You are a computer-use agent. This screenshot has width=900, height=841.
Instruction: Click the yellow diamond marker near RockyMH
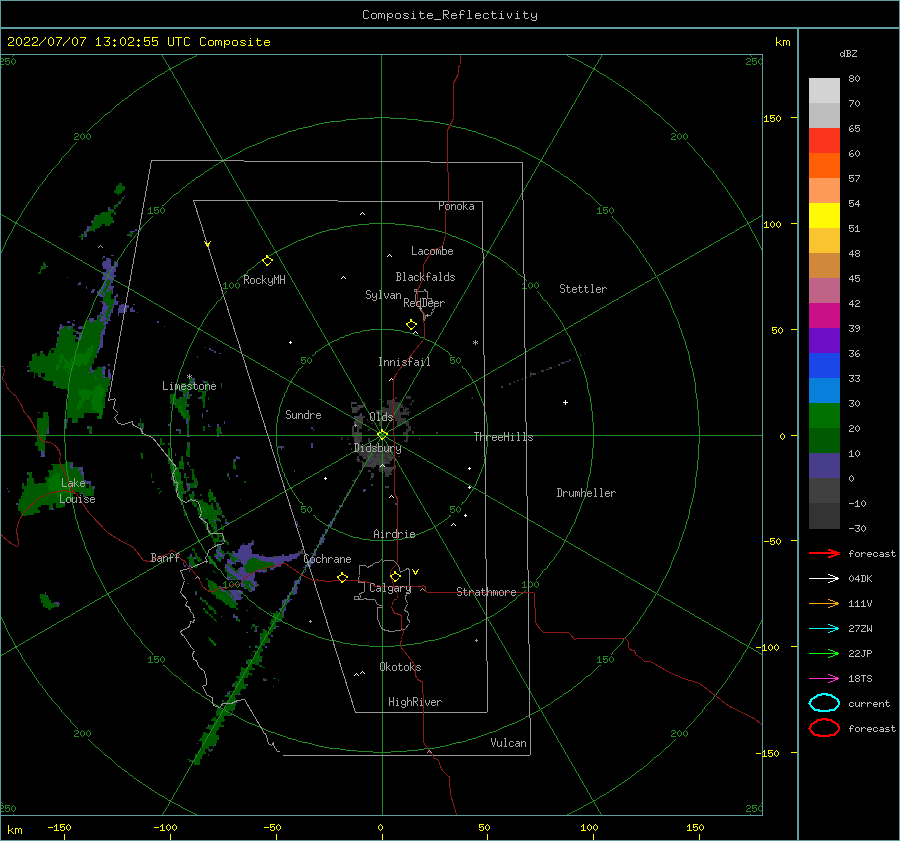tap(267, 261)
